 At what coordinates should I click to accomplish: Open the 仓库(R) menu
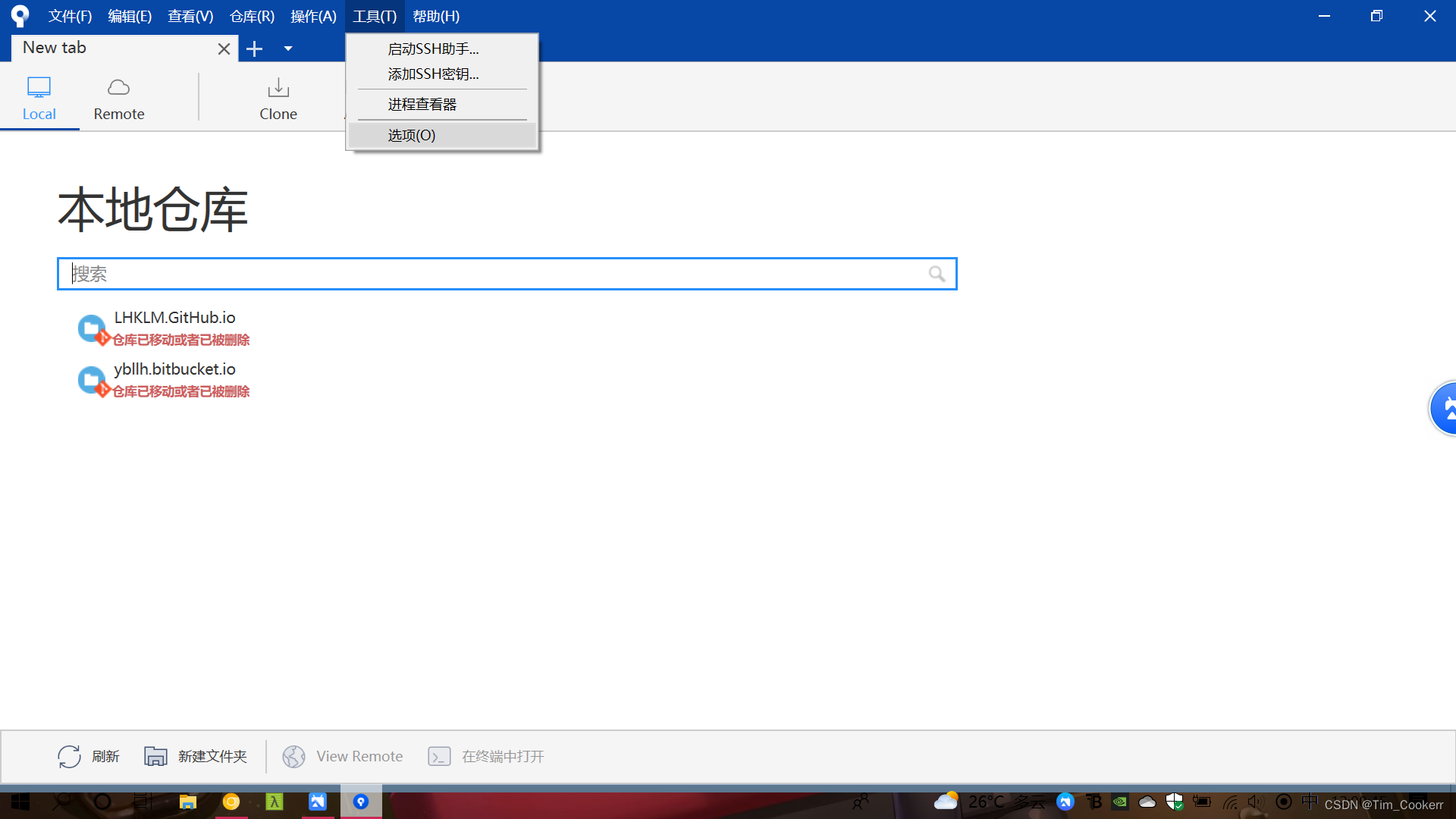pos(252,16)
